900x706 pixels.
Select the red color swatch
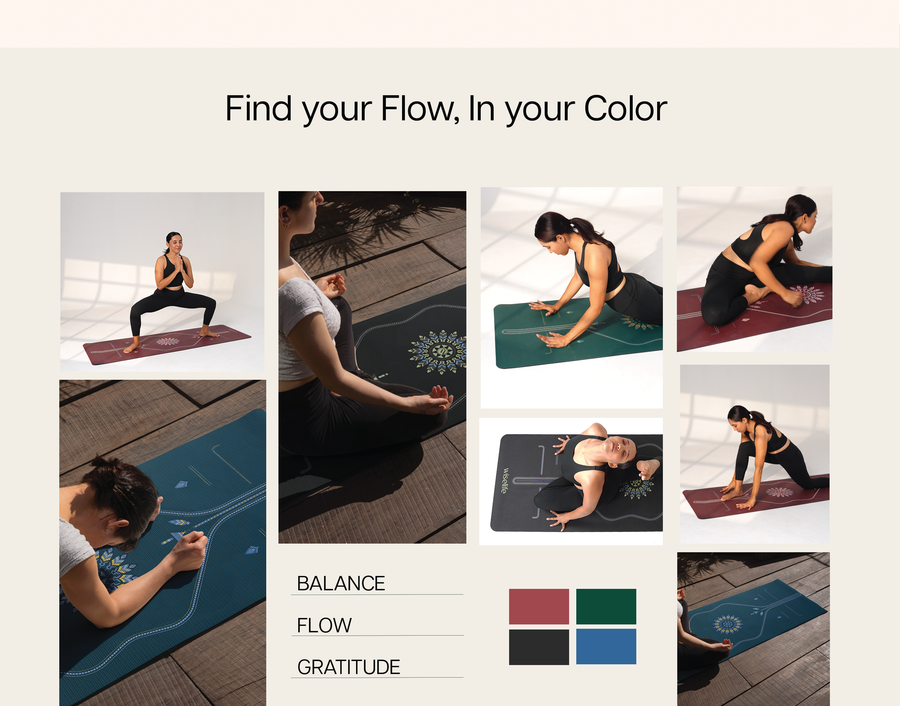(x=538, y=606)
